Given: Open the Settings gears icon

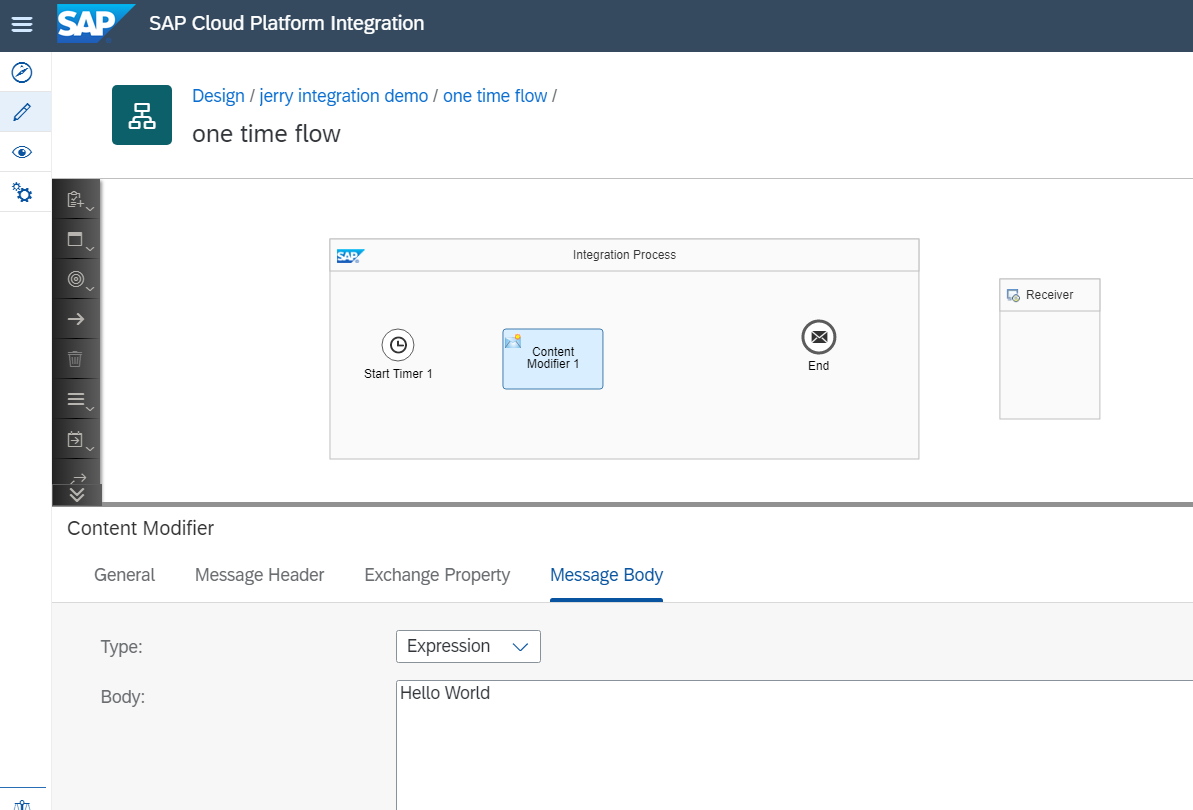Looking at the screenshot, I should [x=22, y=192].
